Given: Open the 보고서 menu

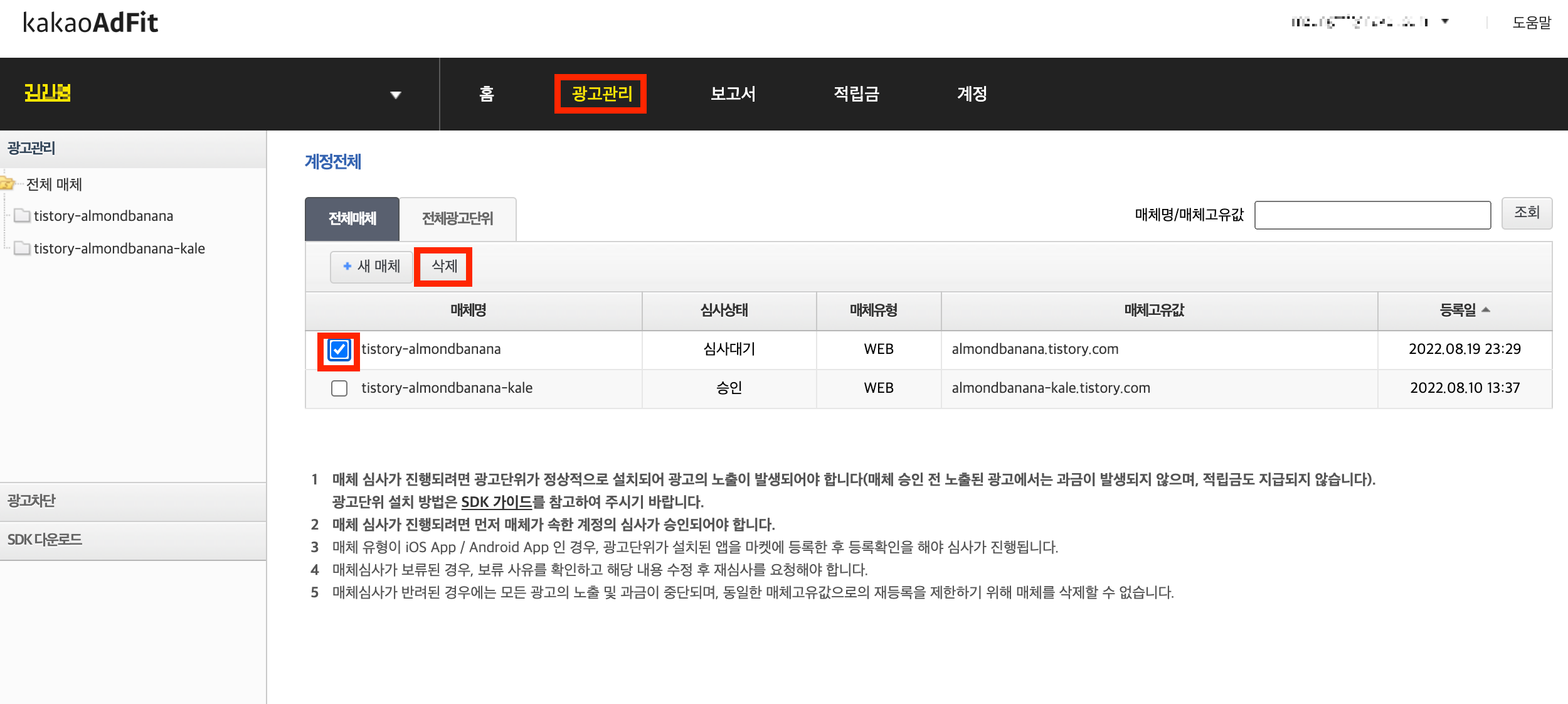Looking at the screenshot, I should coord(733,94).
